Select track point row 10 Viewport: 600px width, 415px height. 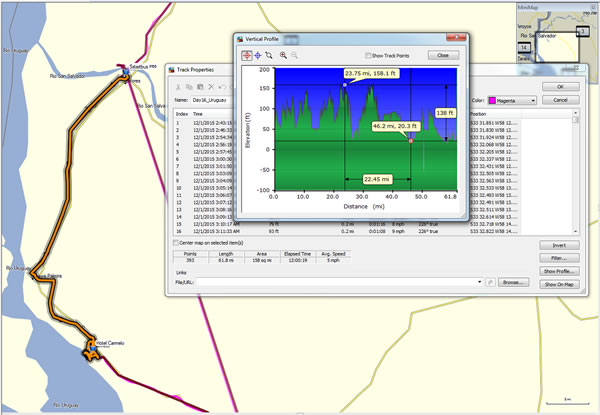(x=204, y=188)
